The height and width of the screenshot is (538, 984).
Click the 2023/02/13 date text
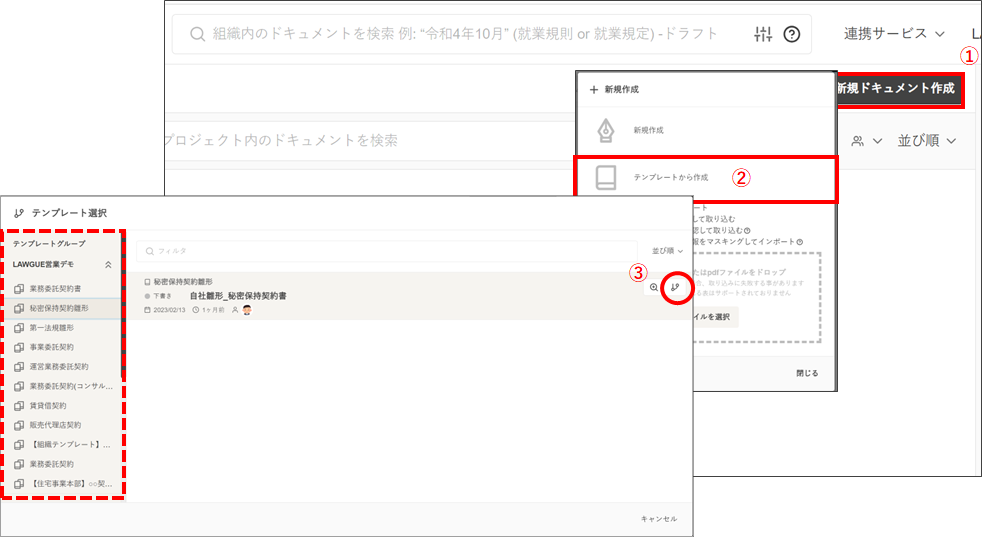[x=169, y=310]
